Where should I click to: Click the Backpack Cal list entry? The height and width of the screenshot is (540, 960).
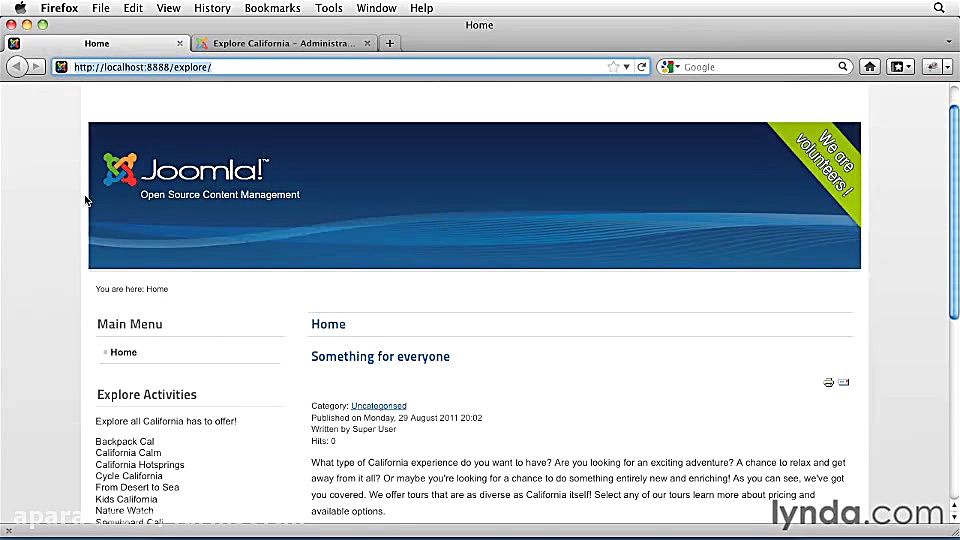125,441
